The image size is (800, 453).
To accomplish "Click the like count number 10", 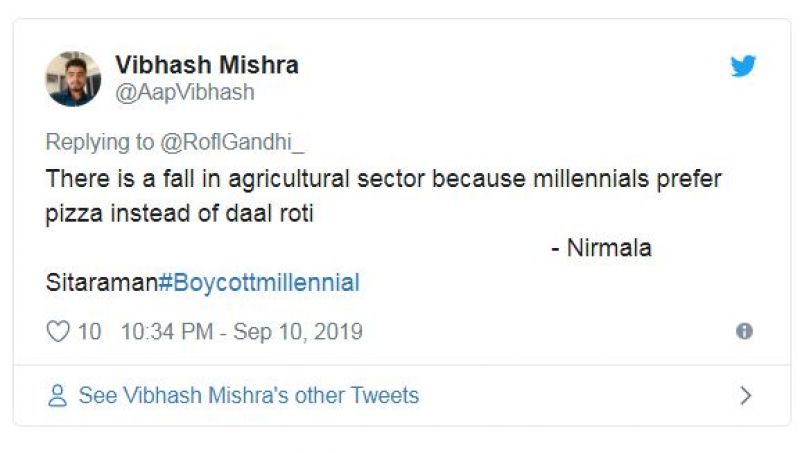I will [90, 332].
